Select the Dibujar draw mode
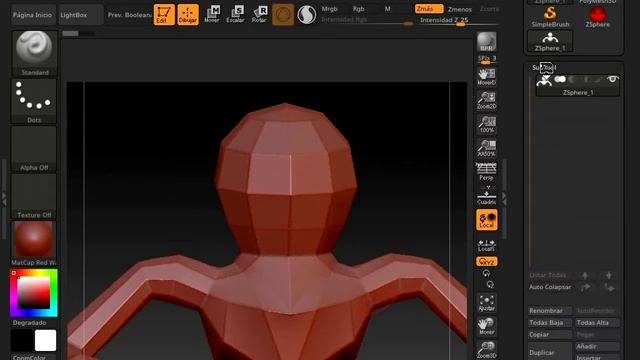Screen dimensions: 640x360 pos(188,15)
